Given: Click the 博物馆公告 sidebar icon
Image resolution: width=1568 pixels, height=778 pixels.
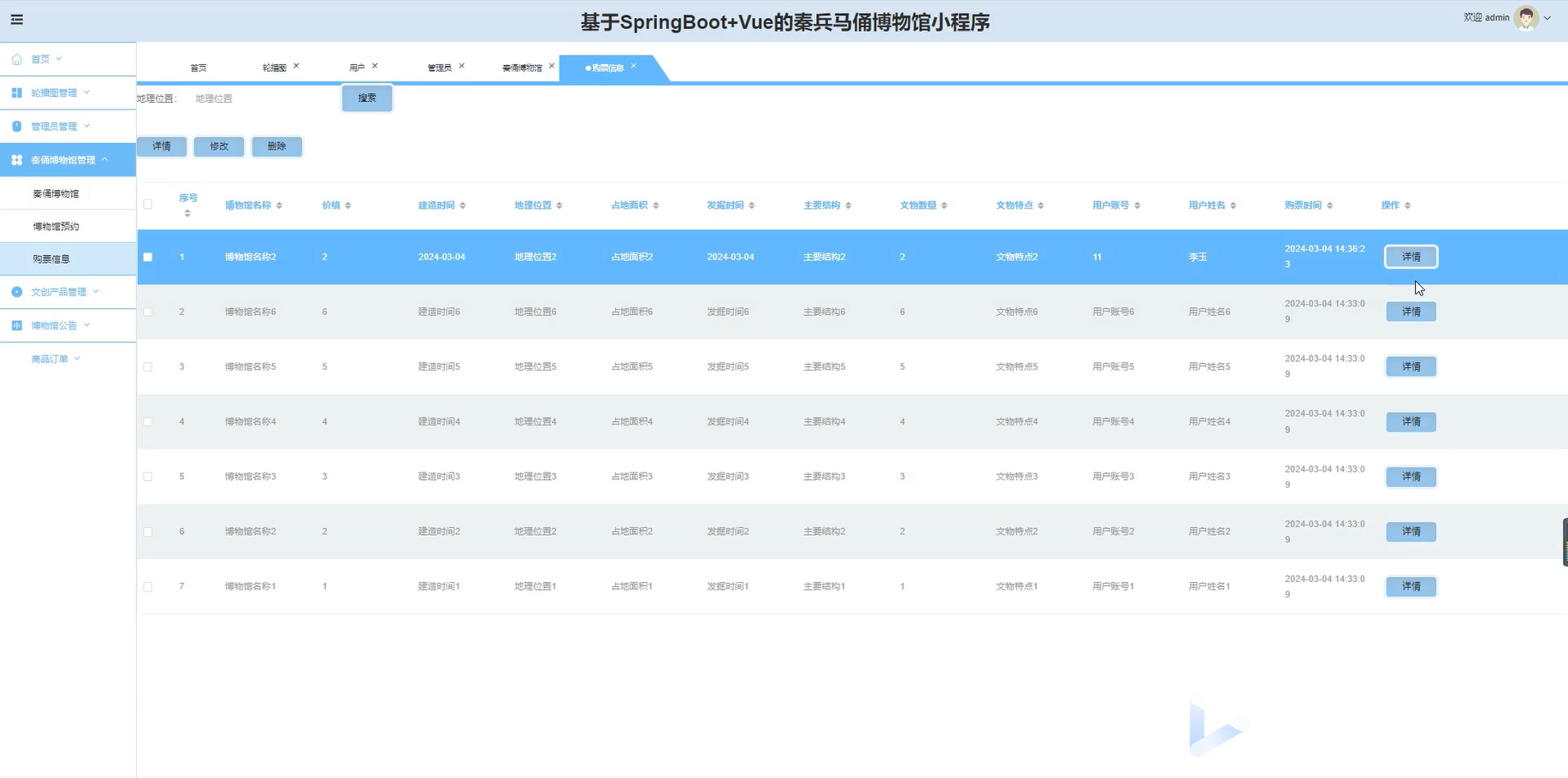Looking at the screenshot, I should point(16,325).
